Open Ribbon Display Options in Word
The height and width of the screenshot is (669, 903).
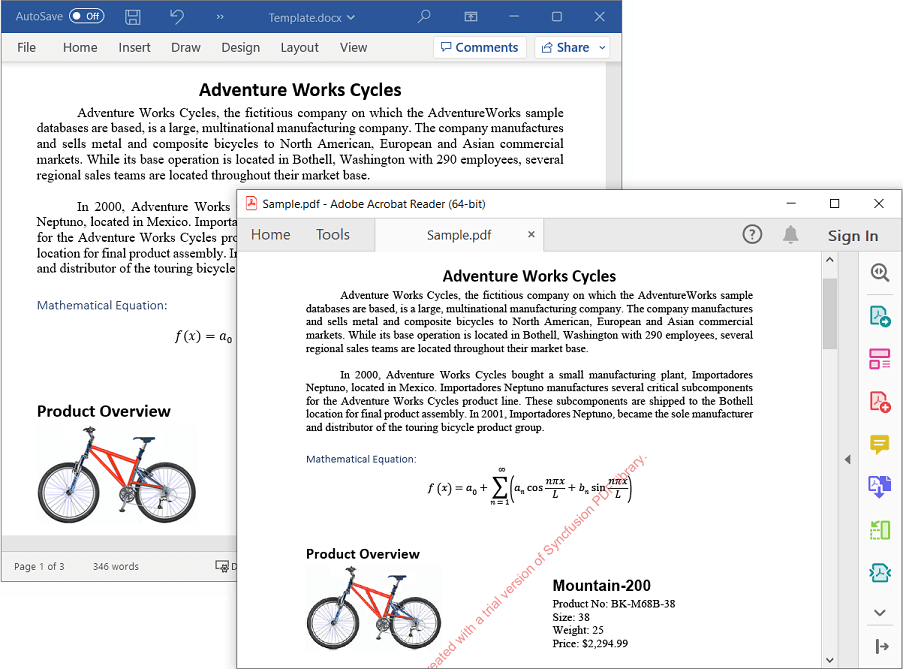click(x=471, y=17)
